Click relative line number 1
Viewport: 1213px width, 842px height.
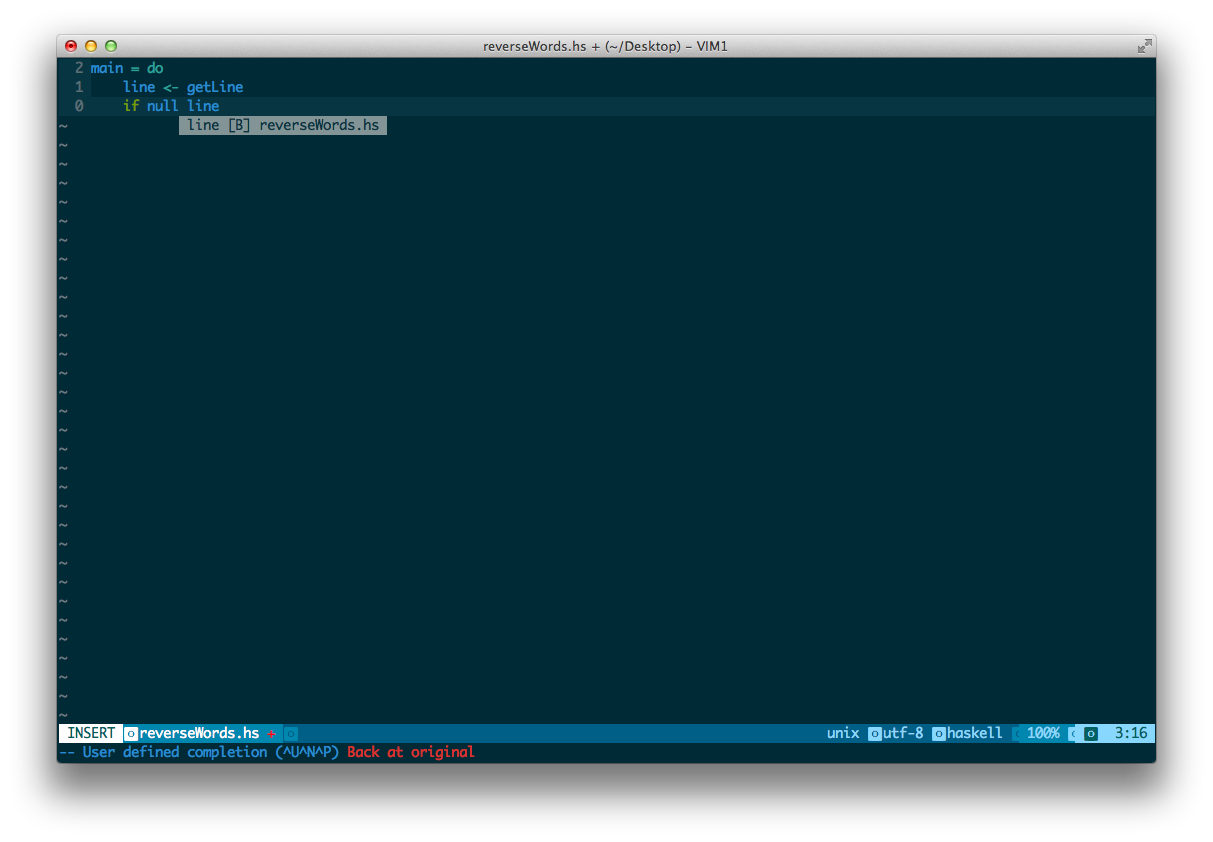point(79,87)
